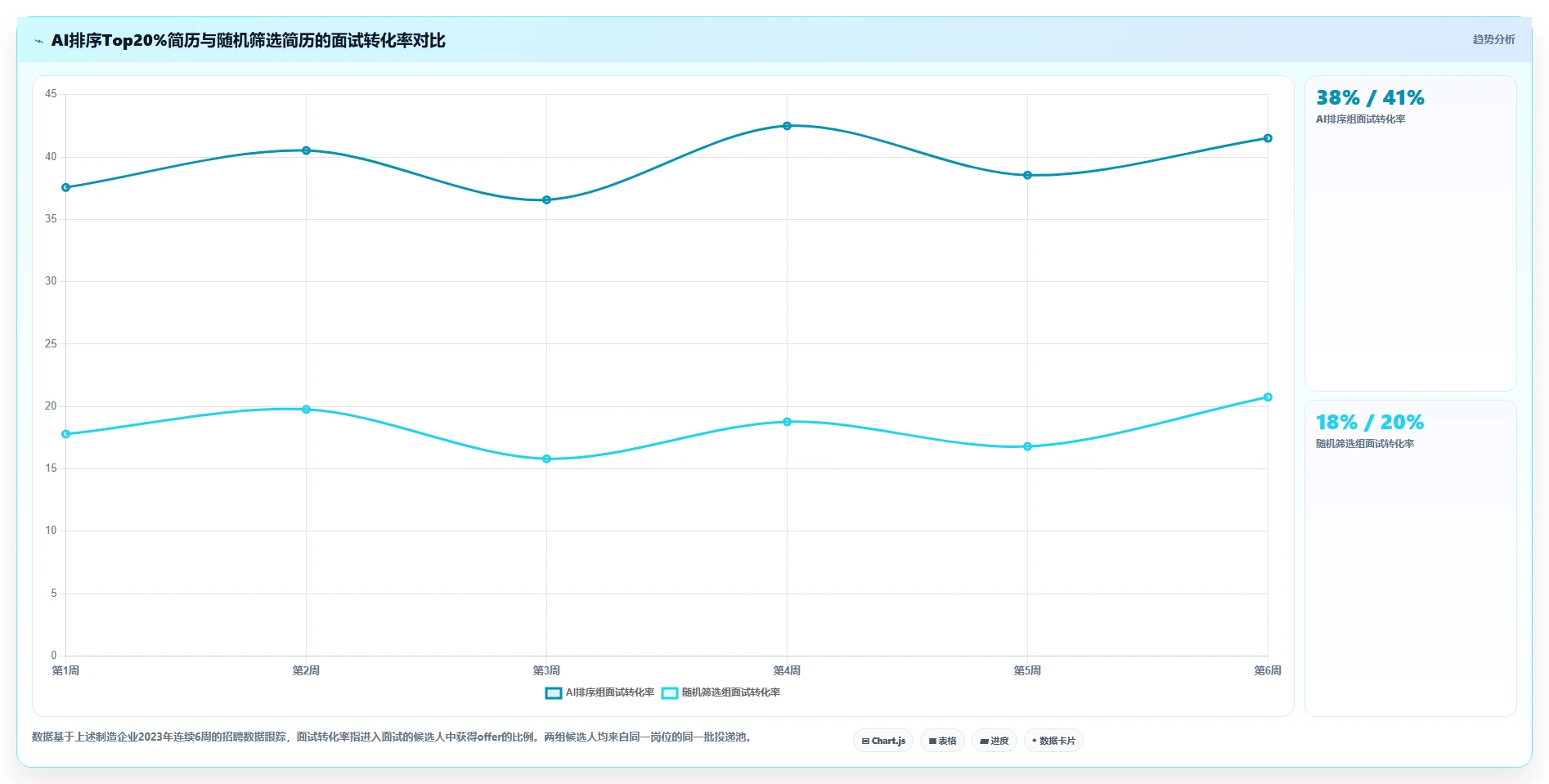Click the y-axis label 45
This screenshot has width=1549, height=784.
coord(51,94)
